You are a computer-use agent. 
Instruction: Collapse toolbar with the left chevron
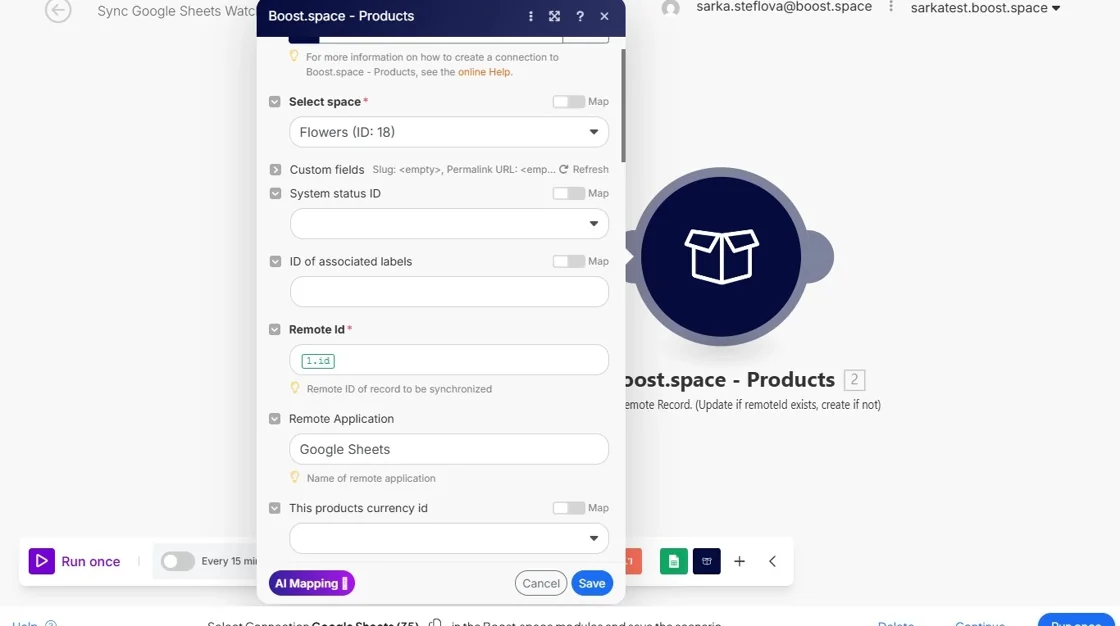pyautogui.click(x=772, y=562)
